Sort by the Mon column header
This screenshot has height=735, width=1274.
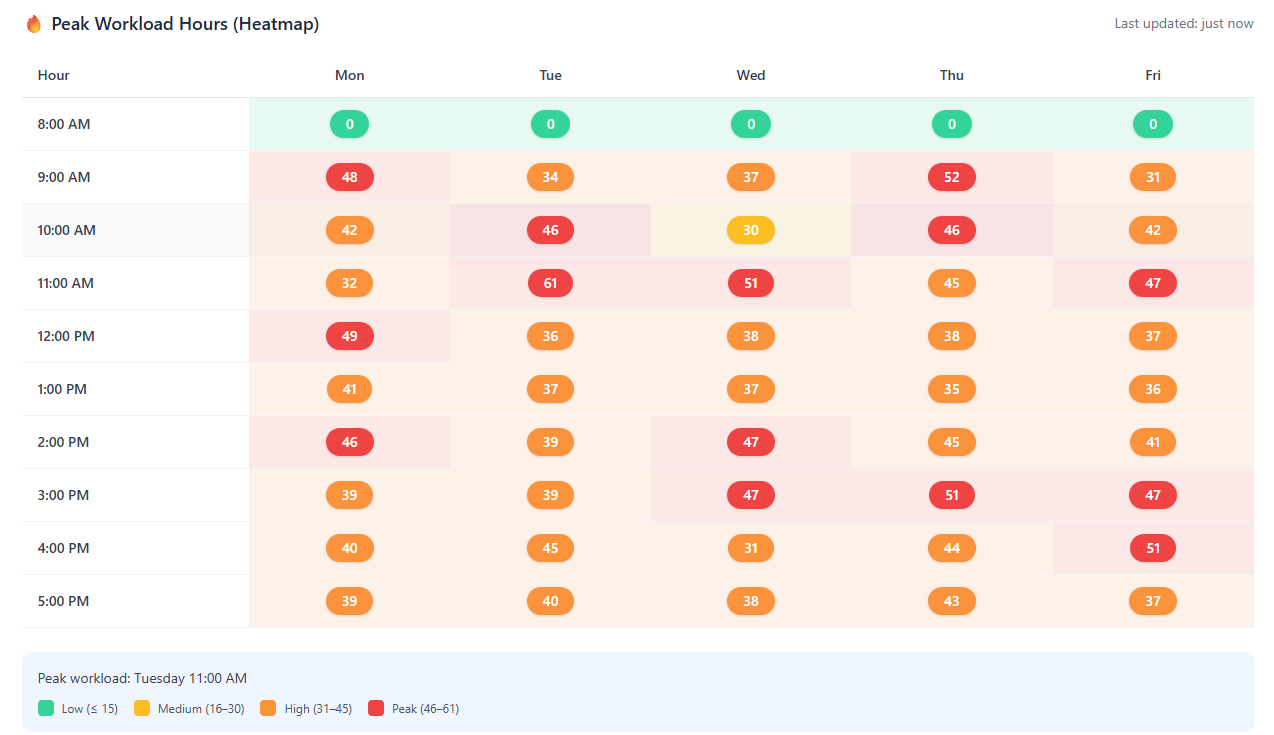pyautogui.click(x=349, y=75)
